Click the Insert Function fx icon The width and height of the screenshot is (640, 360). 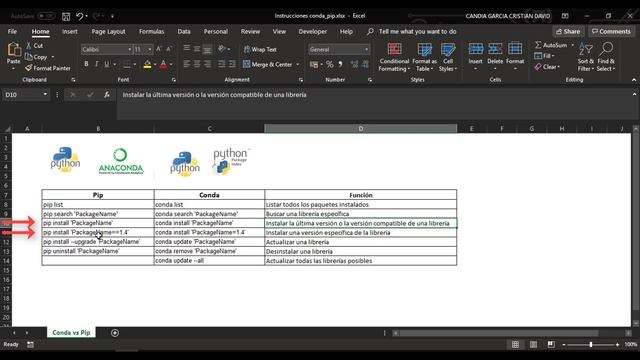tap(107, 95)
